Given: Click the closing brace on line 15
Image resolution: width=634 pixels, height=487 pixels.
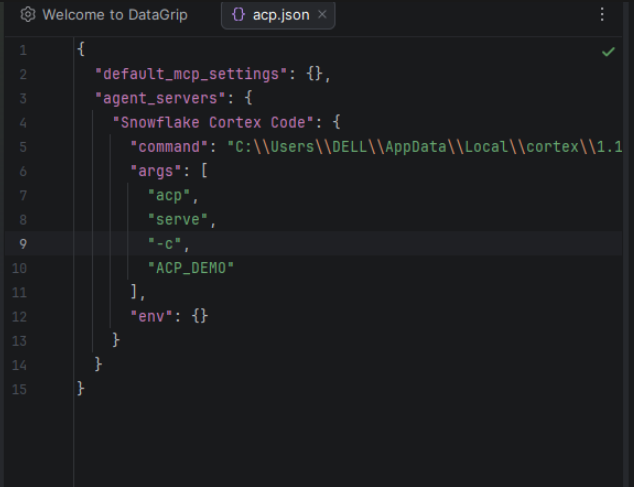Looking at the screenshot, I should 81,388.
